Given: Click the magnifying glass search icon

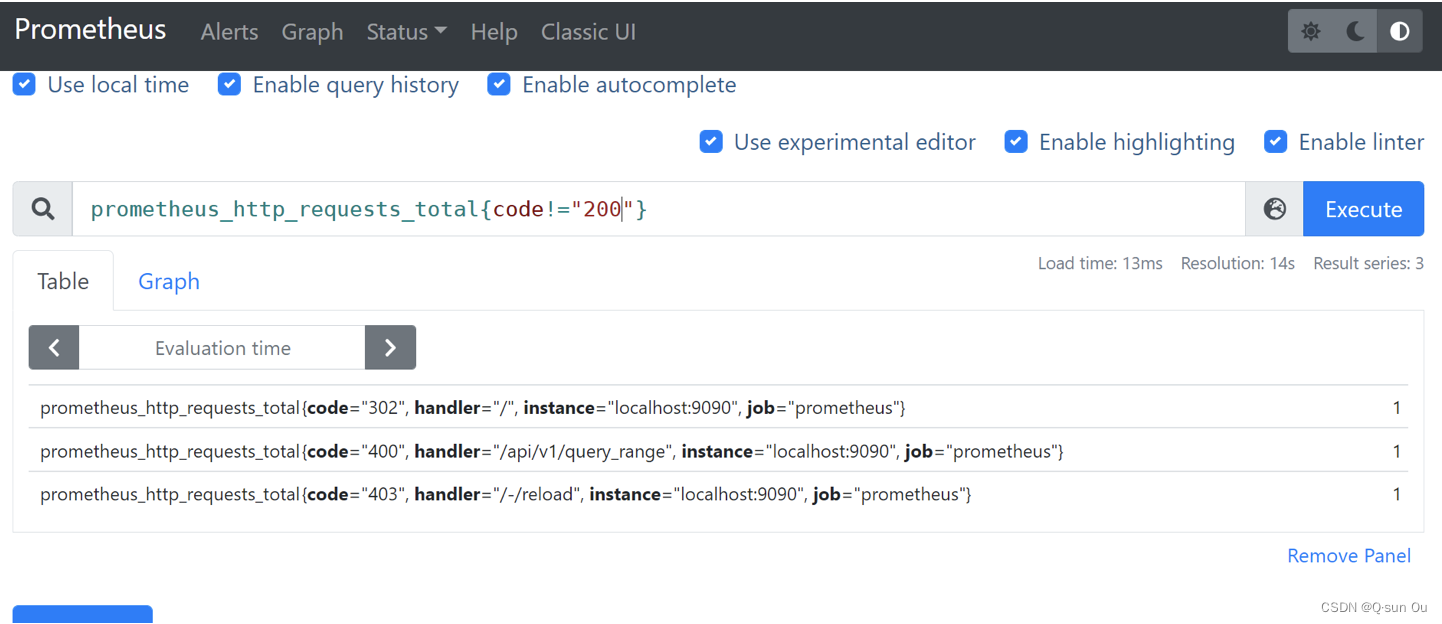Looking at the screenshot, I should pyautogui.click(x=43, y=209).
